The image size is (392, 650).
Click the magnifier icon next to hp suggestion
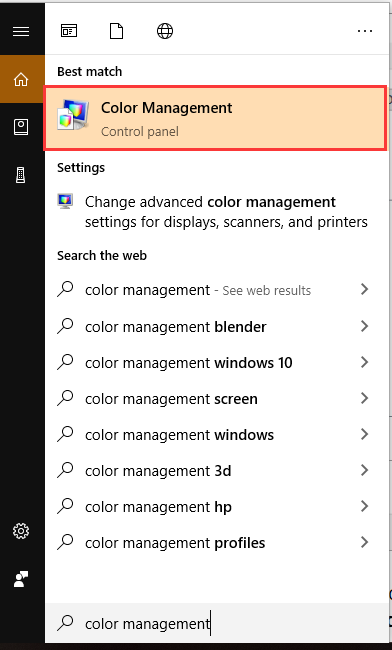[65, 506]
